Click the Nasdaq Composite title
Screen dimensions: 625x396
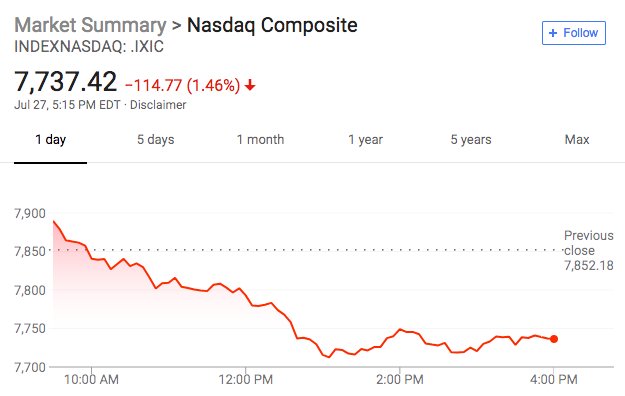tap(272, 25)
